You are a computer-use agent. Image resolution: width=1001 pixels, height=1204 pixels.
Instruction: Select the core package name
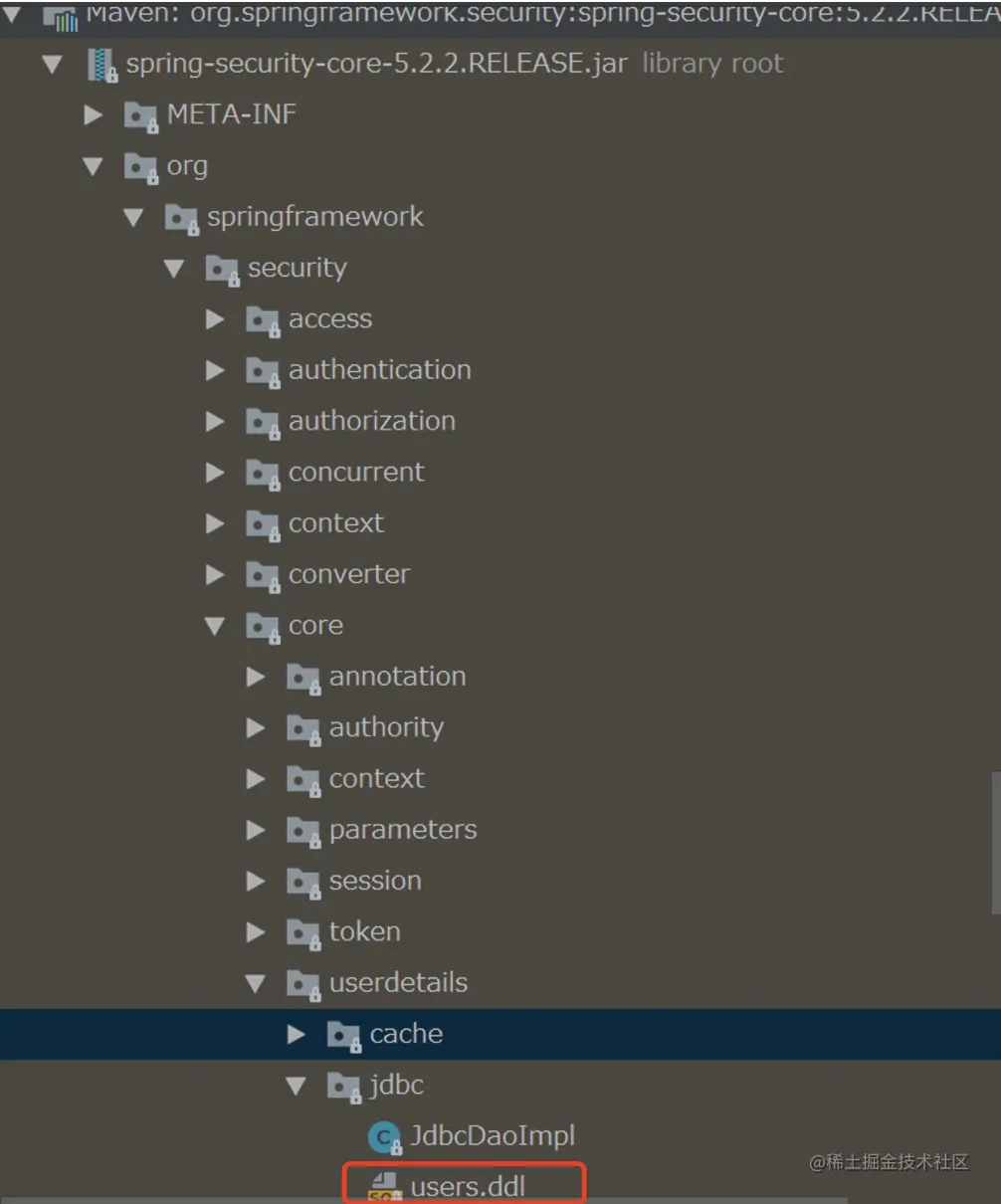315,626
